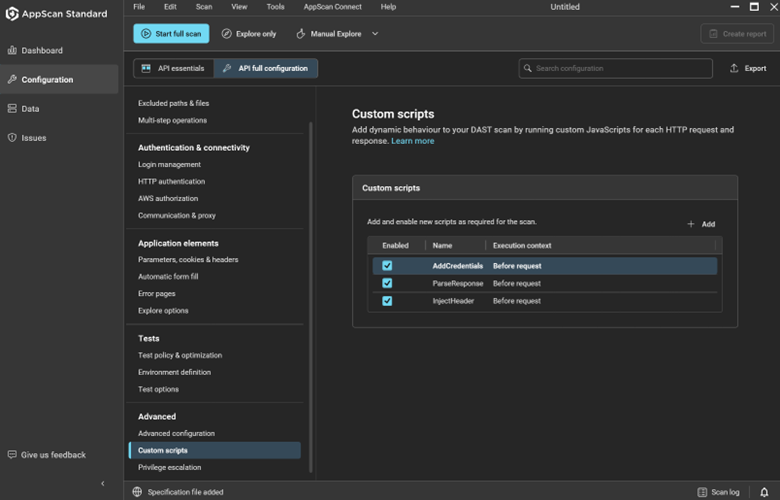Open Automatic form fill settings
Screen dimensions: 780x500
168,276
